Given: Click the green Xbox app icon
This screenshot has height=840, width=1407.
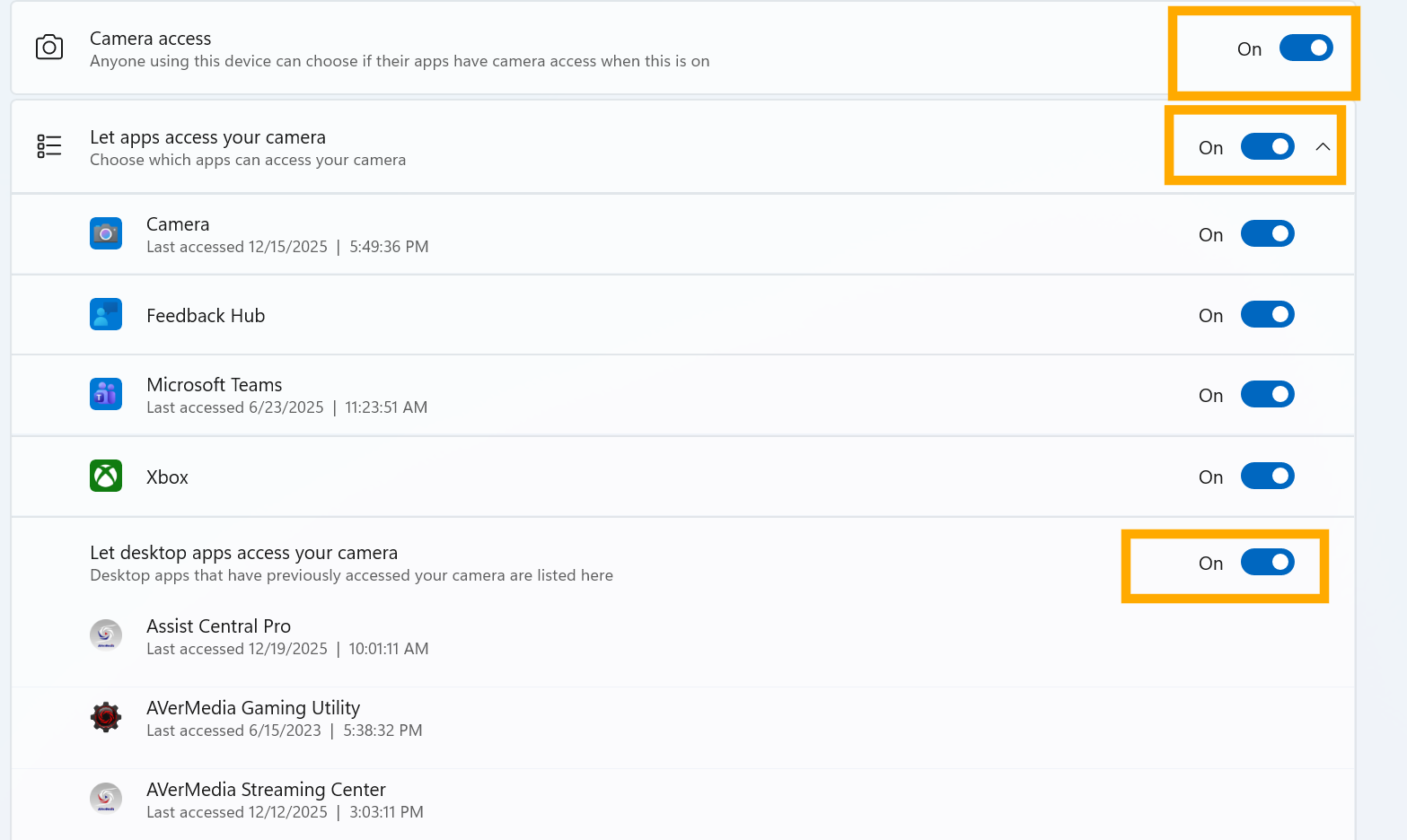Looking at the screenshot, I should coord(106,476).
